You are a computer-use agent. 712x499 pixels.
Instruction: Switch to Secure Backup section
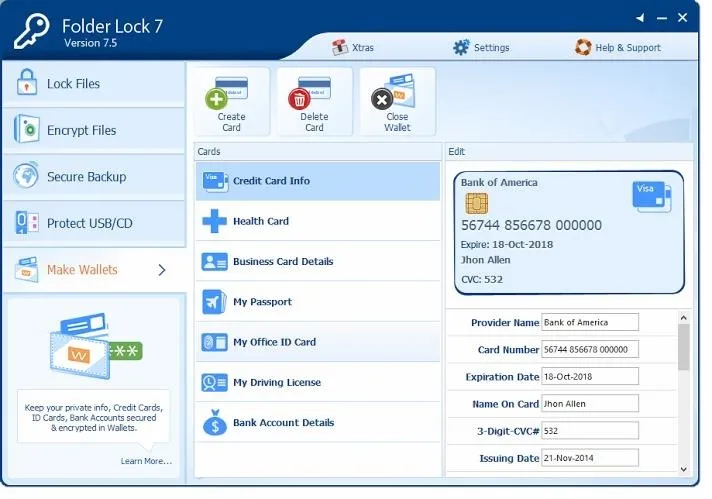[94, 177]
